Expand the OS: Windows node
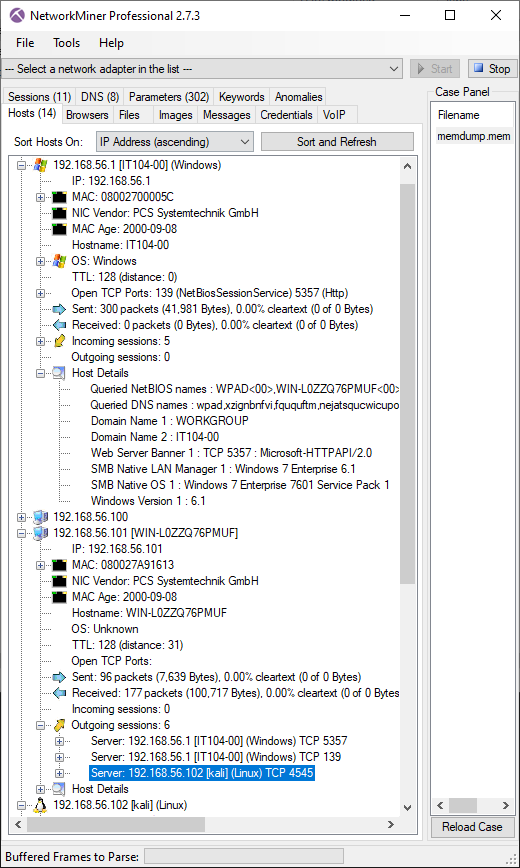 [40, 261]
